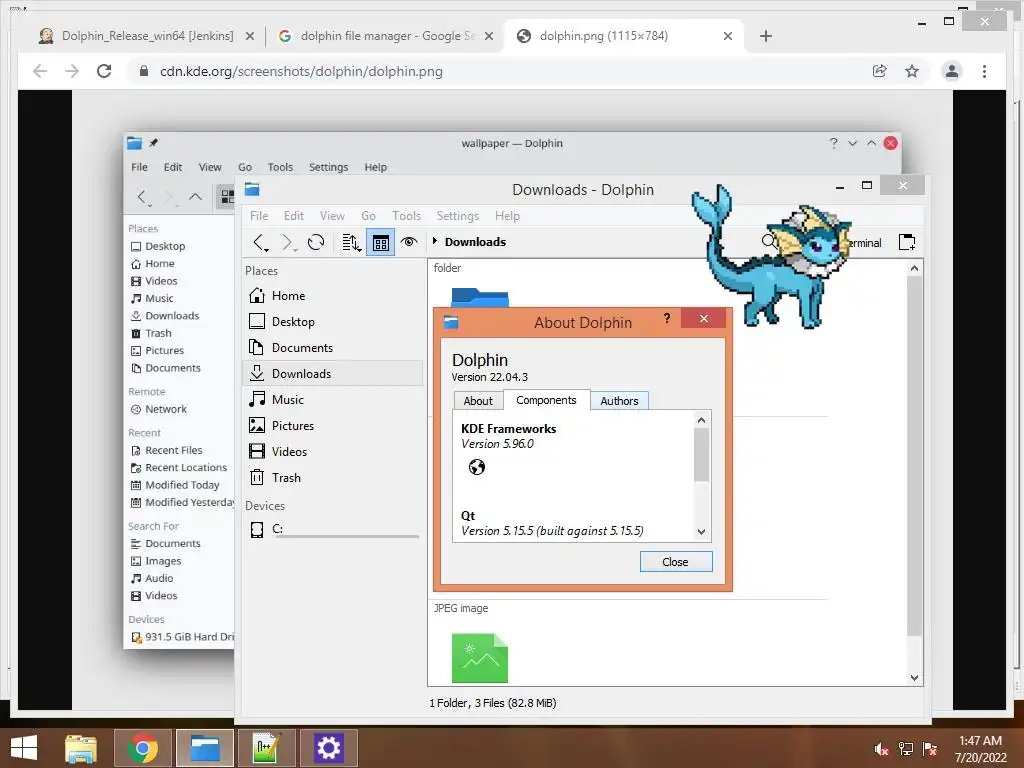This screenshot has height=768, width=1024.
Task: Go forward in the Downloads Dolphin toolbar
Action: 287,242
